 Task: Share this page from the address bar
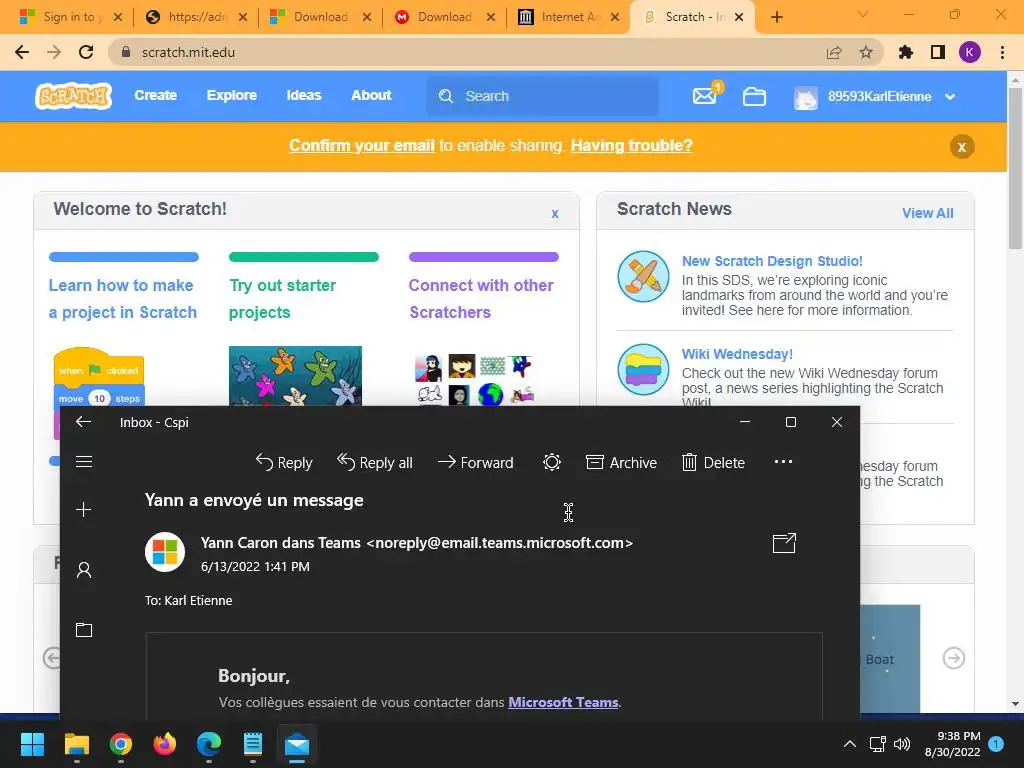click(x=834, y=52)
